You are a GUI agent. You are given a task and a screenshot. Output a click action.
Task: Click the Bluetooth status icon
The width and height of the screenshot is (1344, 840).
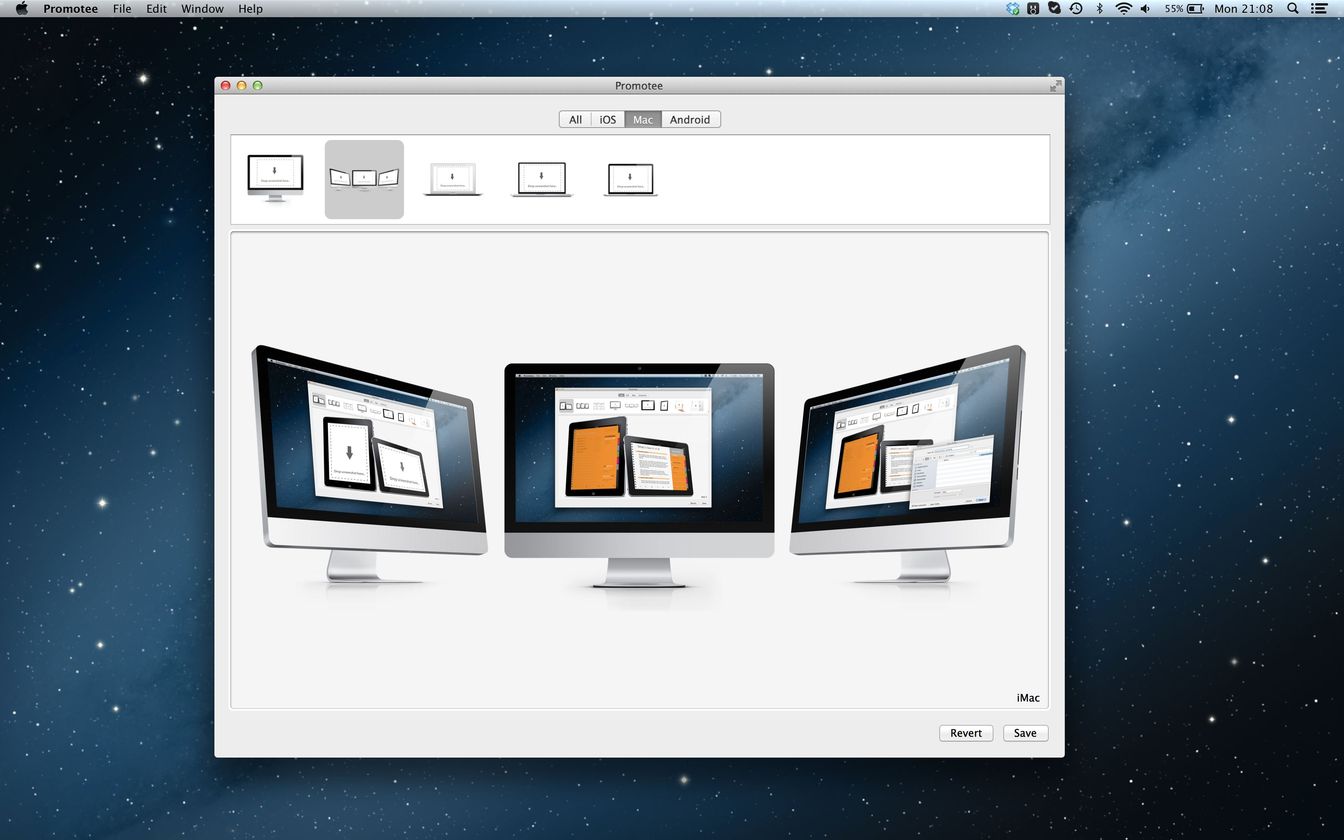pos(1099,8)
